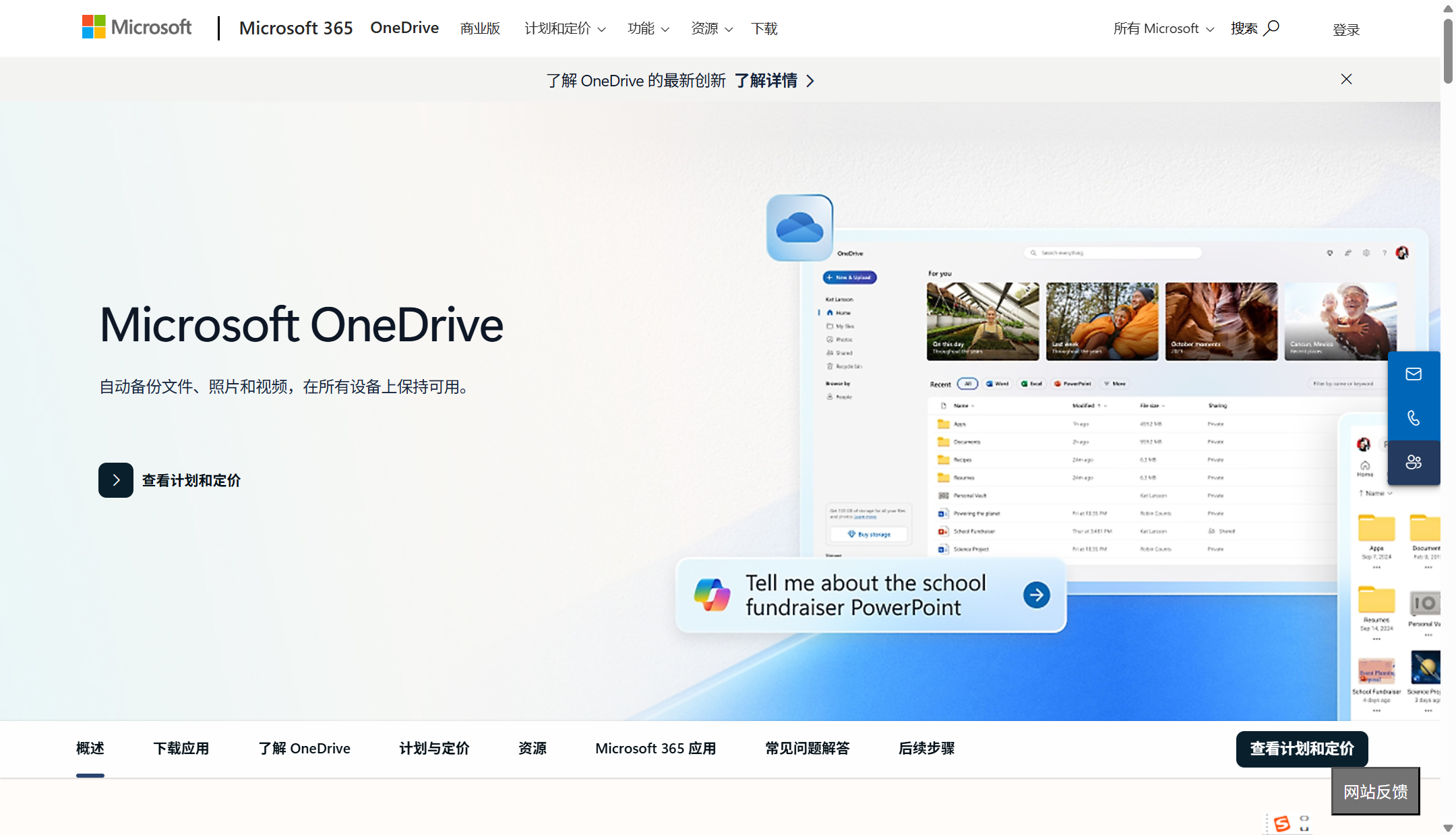Click the arrow icon in 查看计划和定价 hero button

115,480
